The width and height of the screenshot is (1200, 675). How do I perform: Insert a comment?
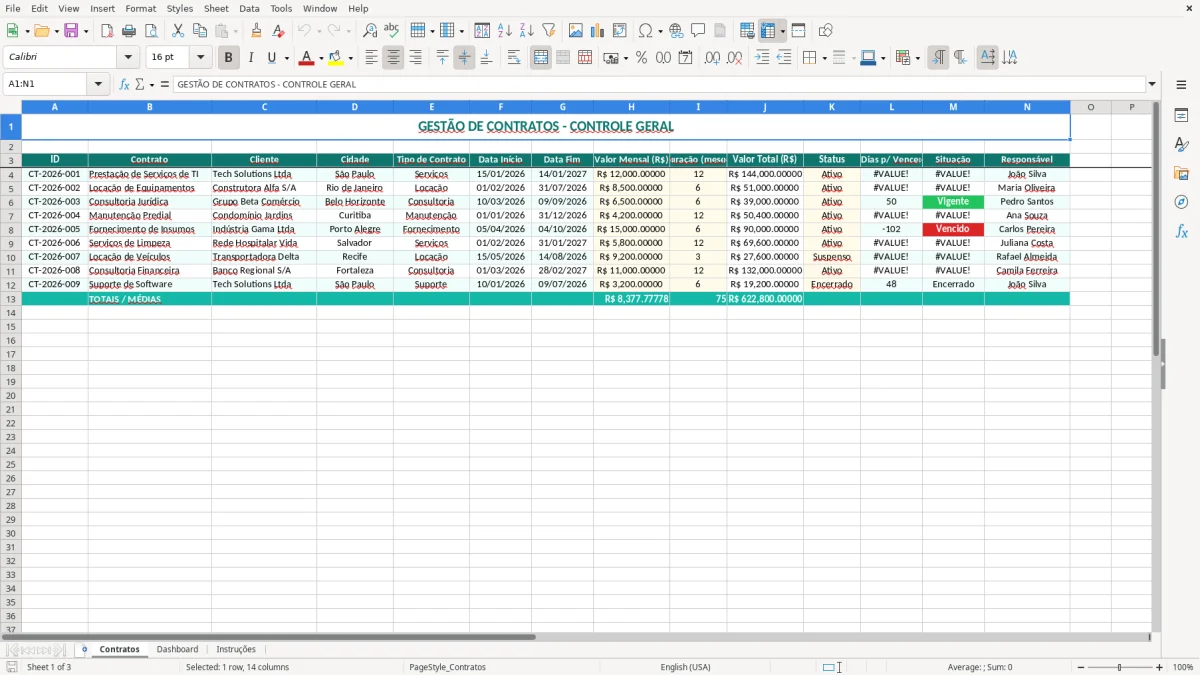(698, 31)
